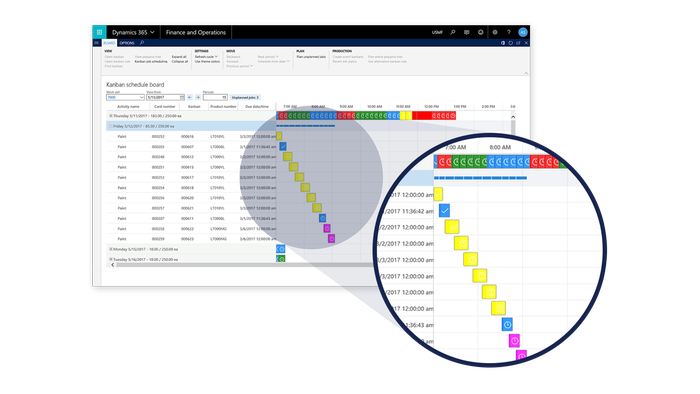Select the blue clock job tile for card 000207
This screenshot has height=394, width=700.
[322, 218]
